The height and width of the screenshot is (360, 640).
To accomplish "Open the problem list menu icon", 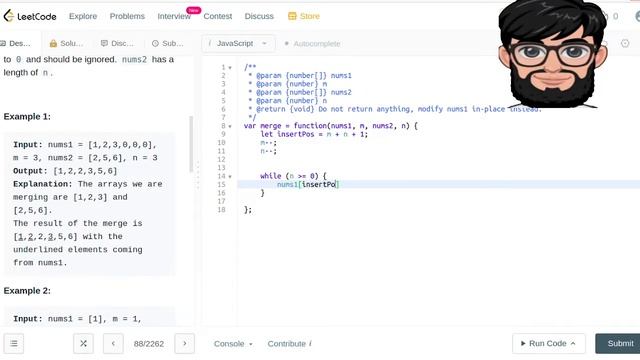I will tap(14, 344).
